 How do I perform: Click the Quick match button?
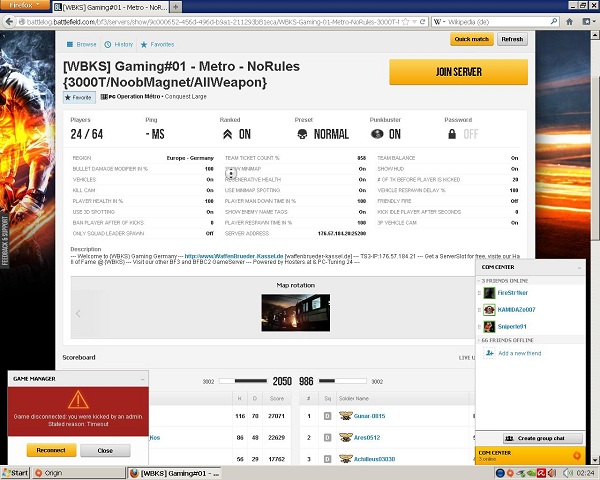click(471, 39)
